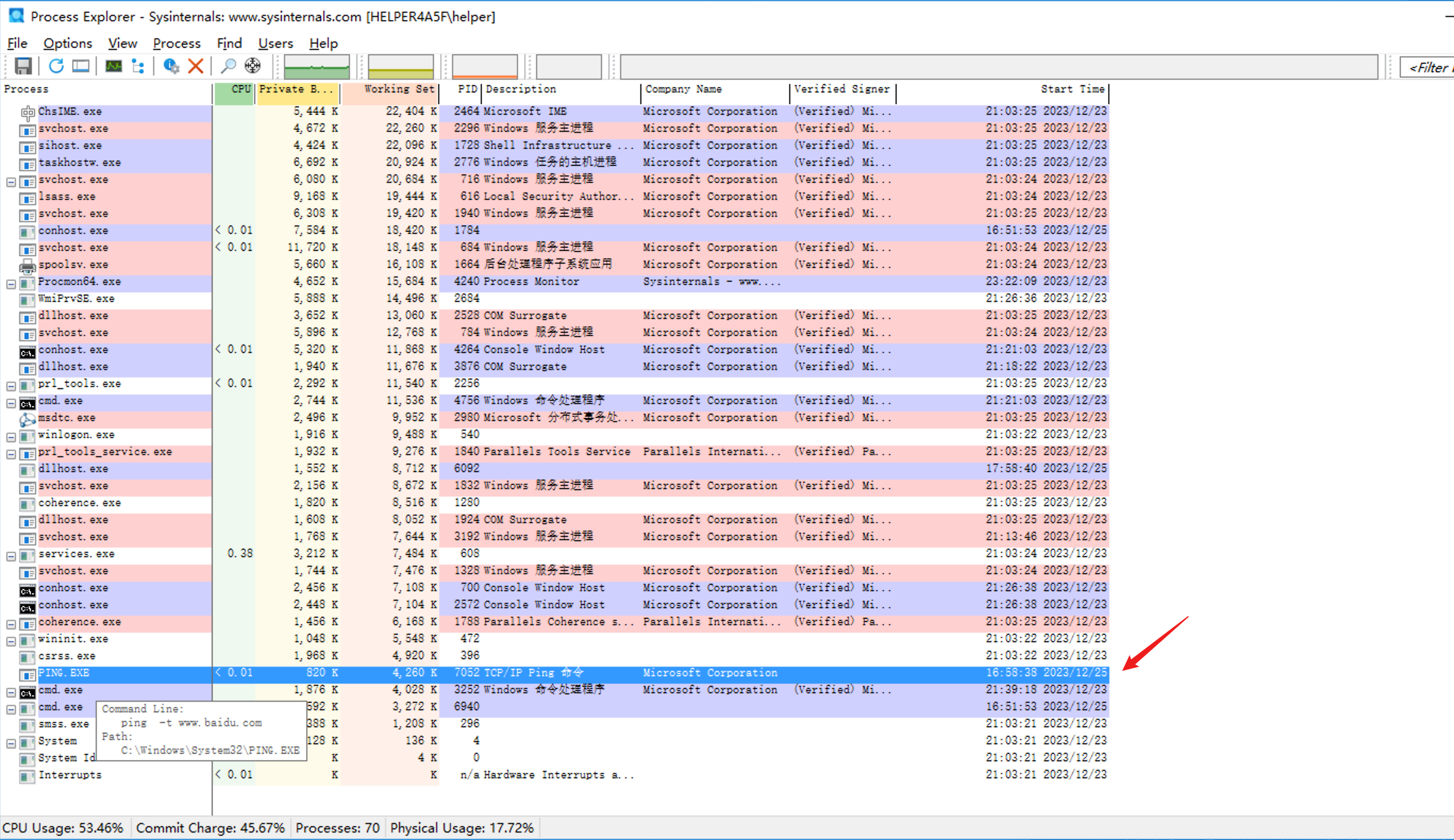Collapse the Procmon64.exe tree node

pos(11,284)
